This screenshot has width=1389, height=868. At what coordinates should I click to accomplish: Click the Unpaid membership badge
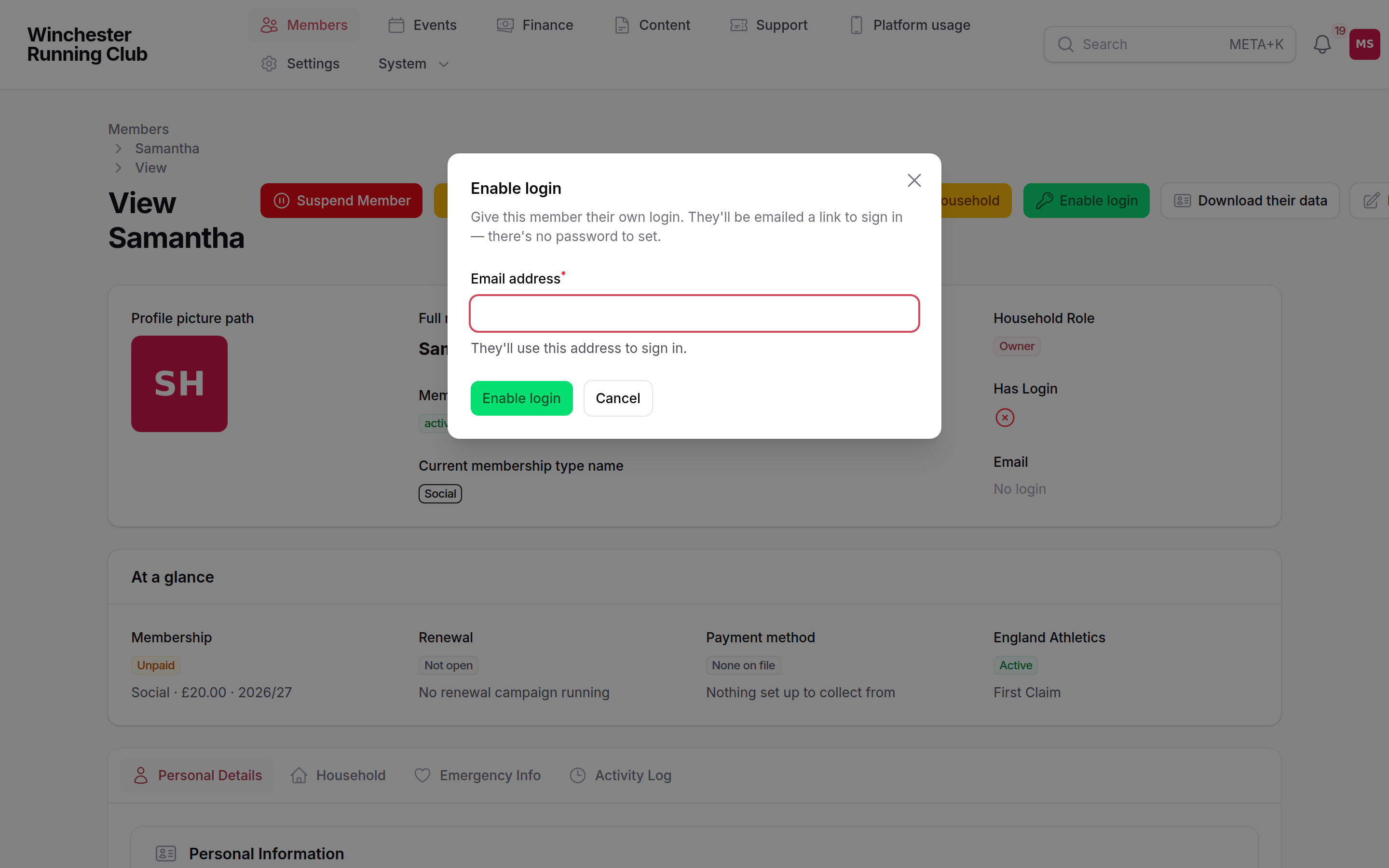156,665
